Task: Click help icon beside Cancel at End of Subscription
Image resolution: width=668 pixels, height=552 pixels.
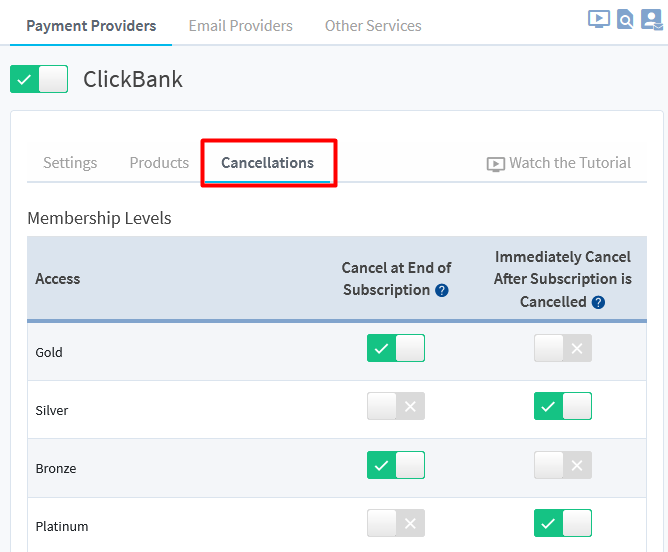Action: click(442, 290)
